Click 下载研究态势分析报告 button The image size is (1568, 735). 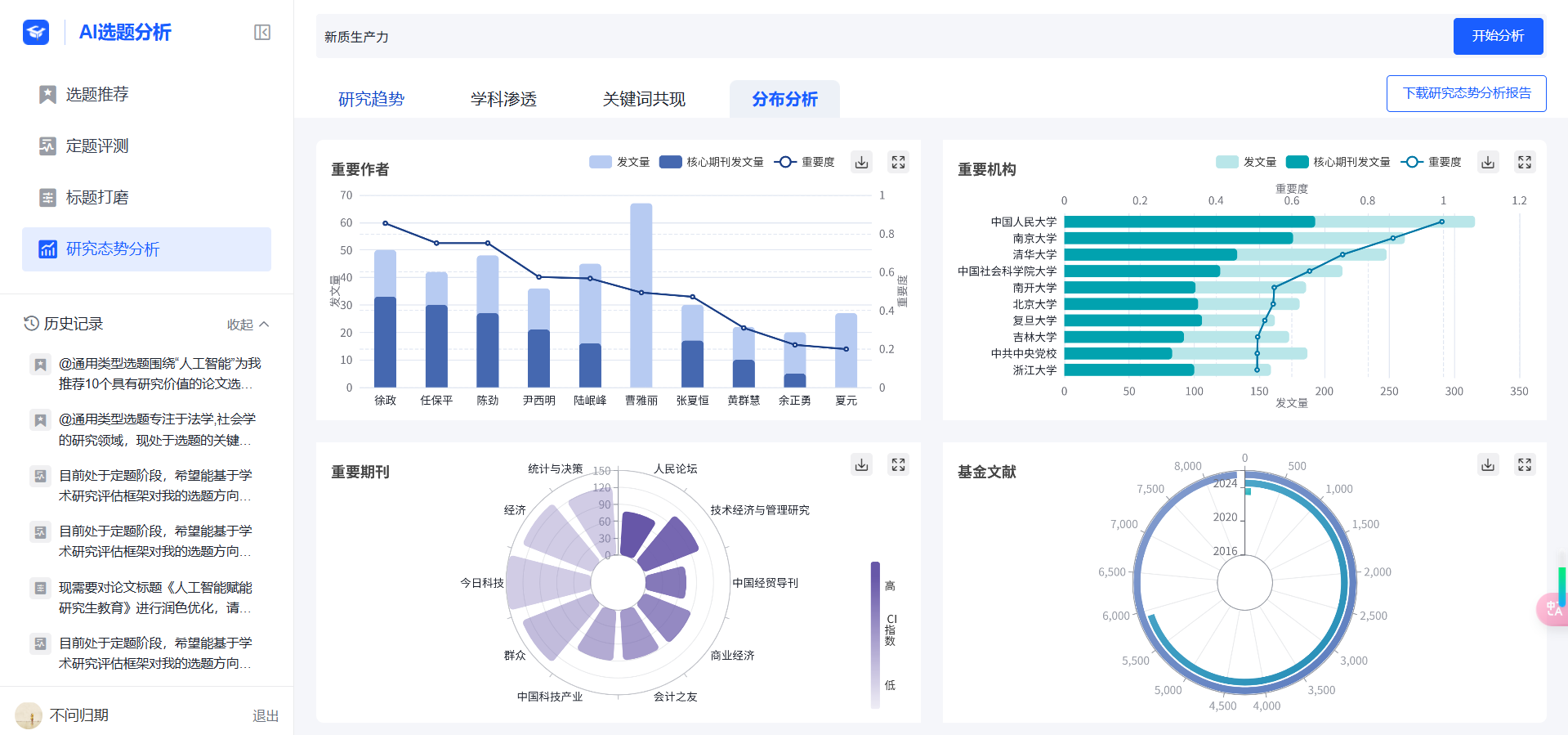(1466, 93)
